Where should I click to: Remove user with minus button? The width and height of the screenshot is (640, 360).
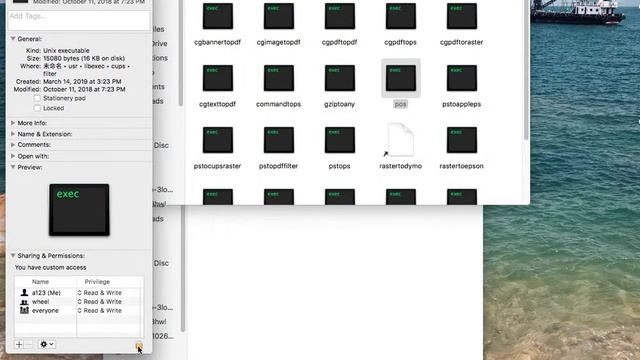[x=29, y=344]
